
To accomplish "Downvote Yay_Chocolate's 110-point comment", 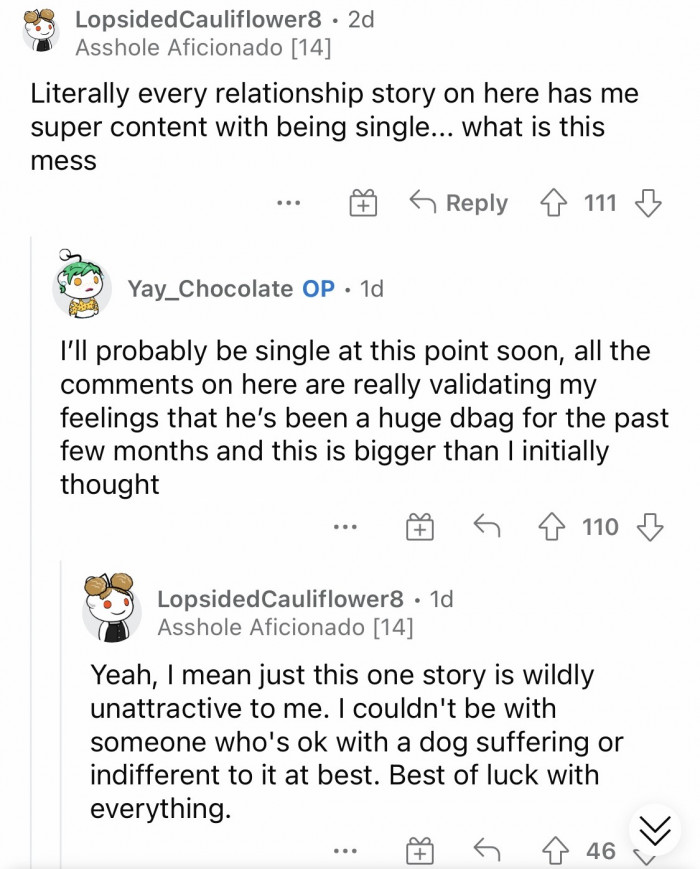I will click(649, 527).
